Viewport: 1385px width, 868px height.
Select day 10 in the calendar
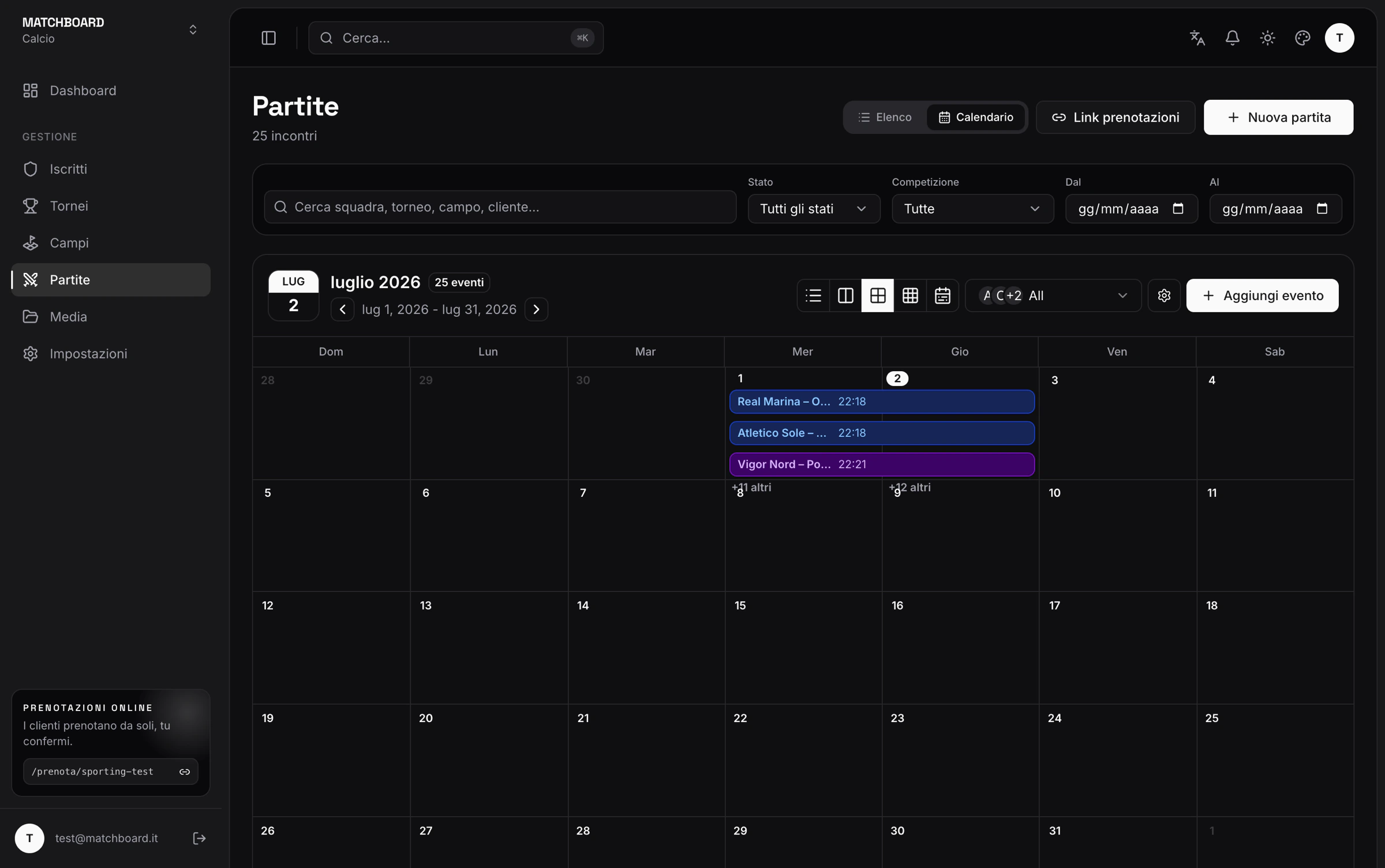pos(1054,493)
